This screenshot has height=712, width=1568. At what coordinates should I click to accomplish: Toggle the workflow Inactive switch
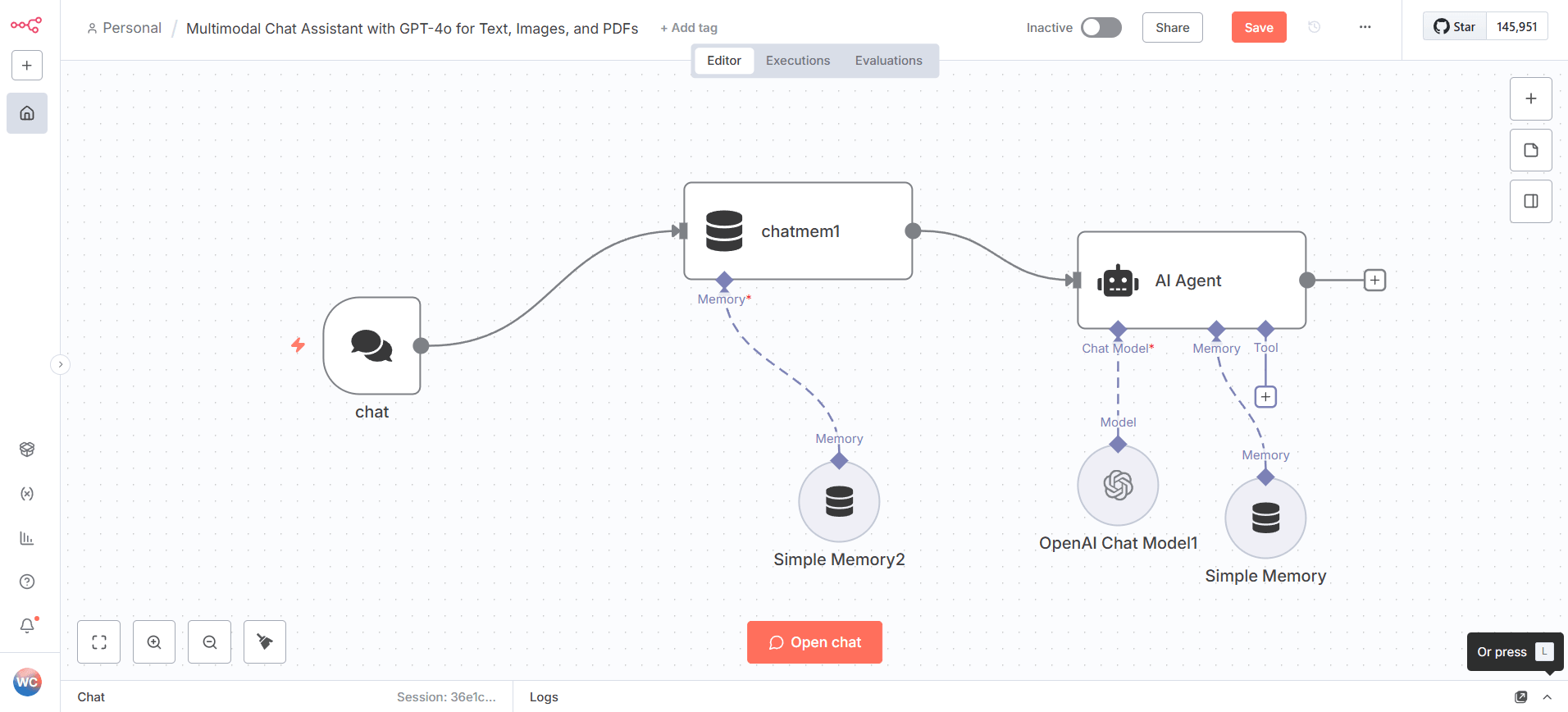point(1101,28)
